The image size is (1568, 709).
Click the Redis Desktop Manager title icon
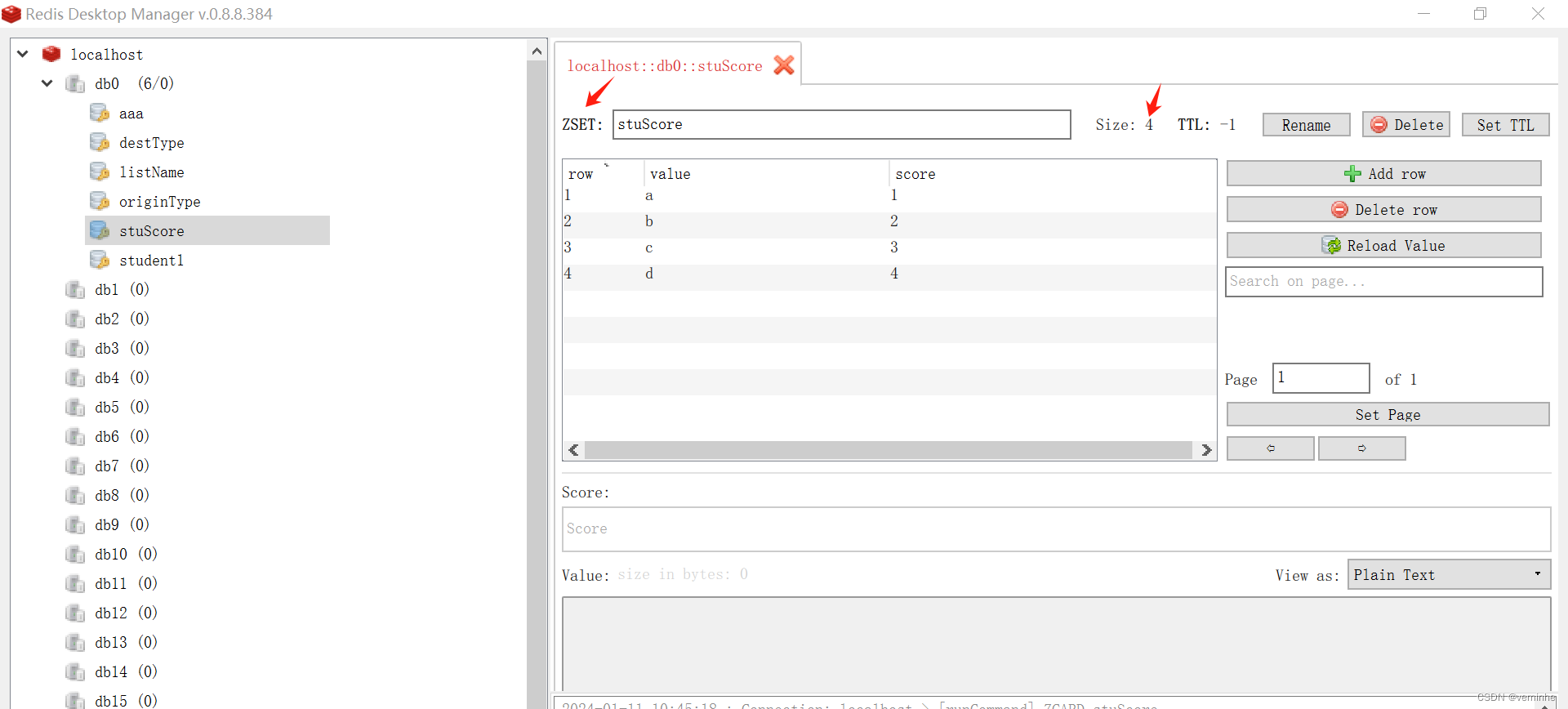pyautogui.click(x=11, y=14)
